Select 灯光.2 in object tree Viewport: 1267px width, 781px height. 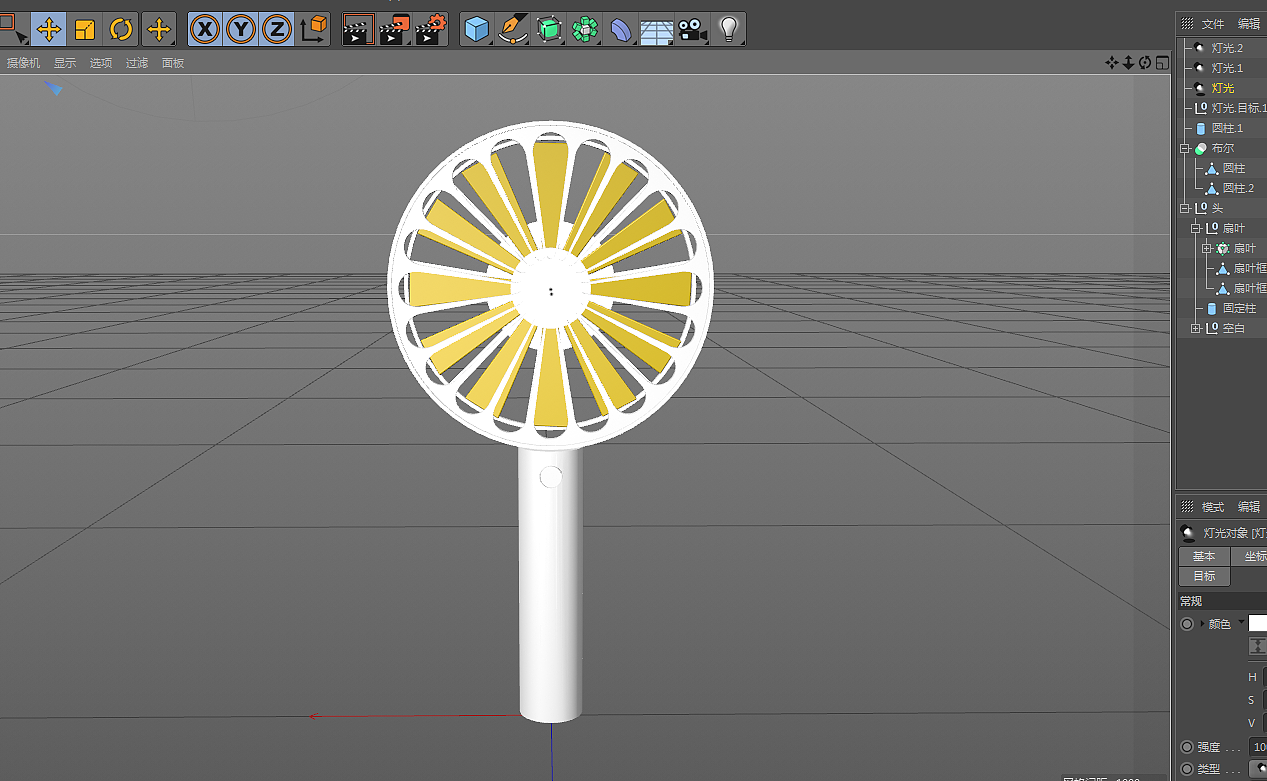(x=1227, y=48)
